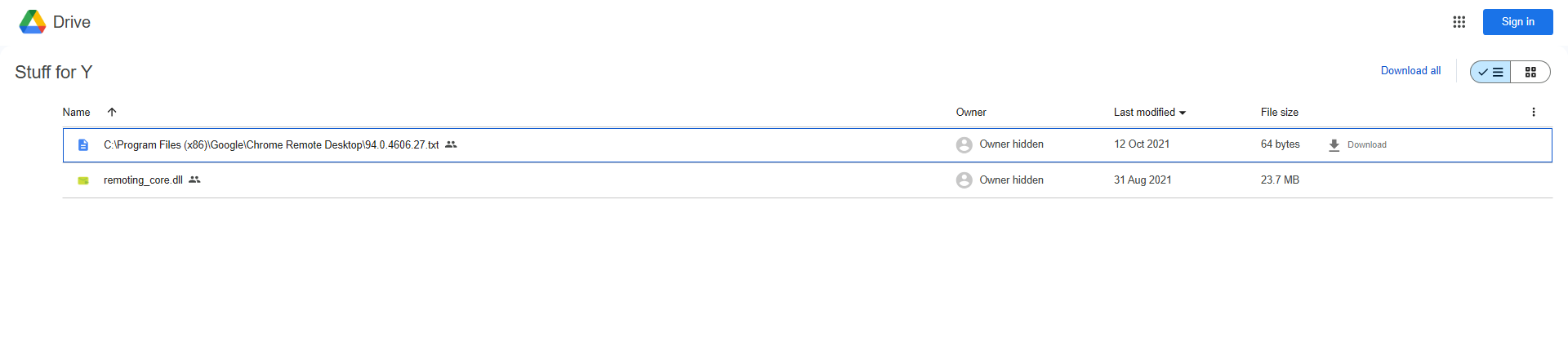1568x355 pixels.
Task: Click owner avatar for remoting_core.dll row
Action: point(964,180)
